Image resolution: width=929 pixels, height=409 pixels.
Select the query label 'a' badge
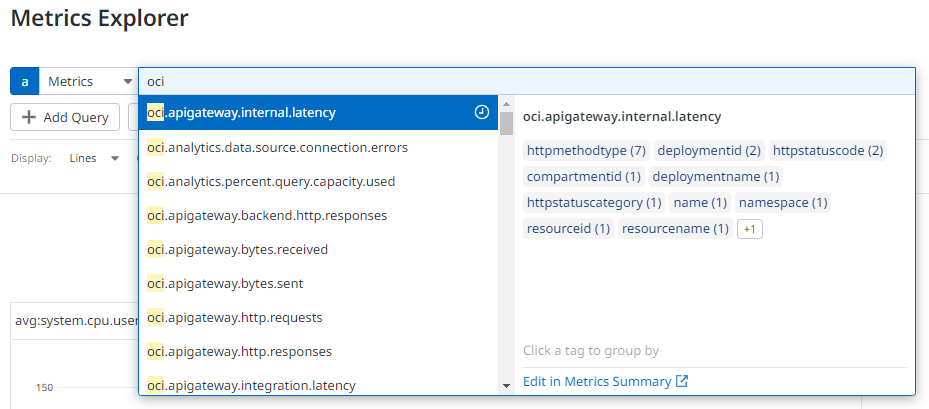pyautogui.click(x=24, y=81)
